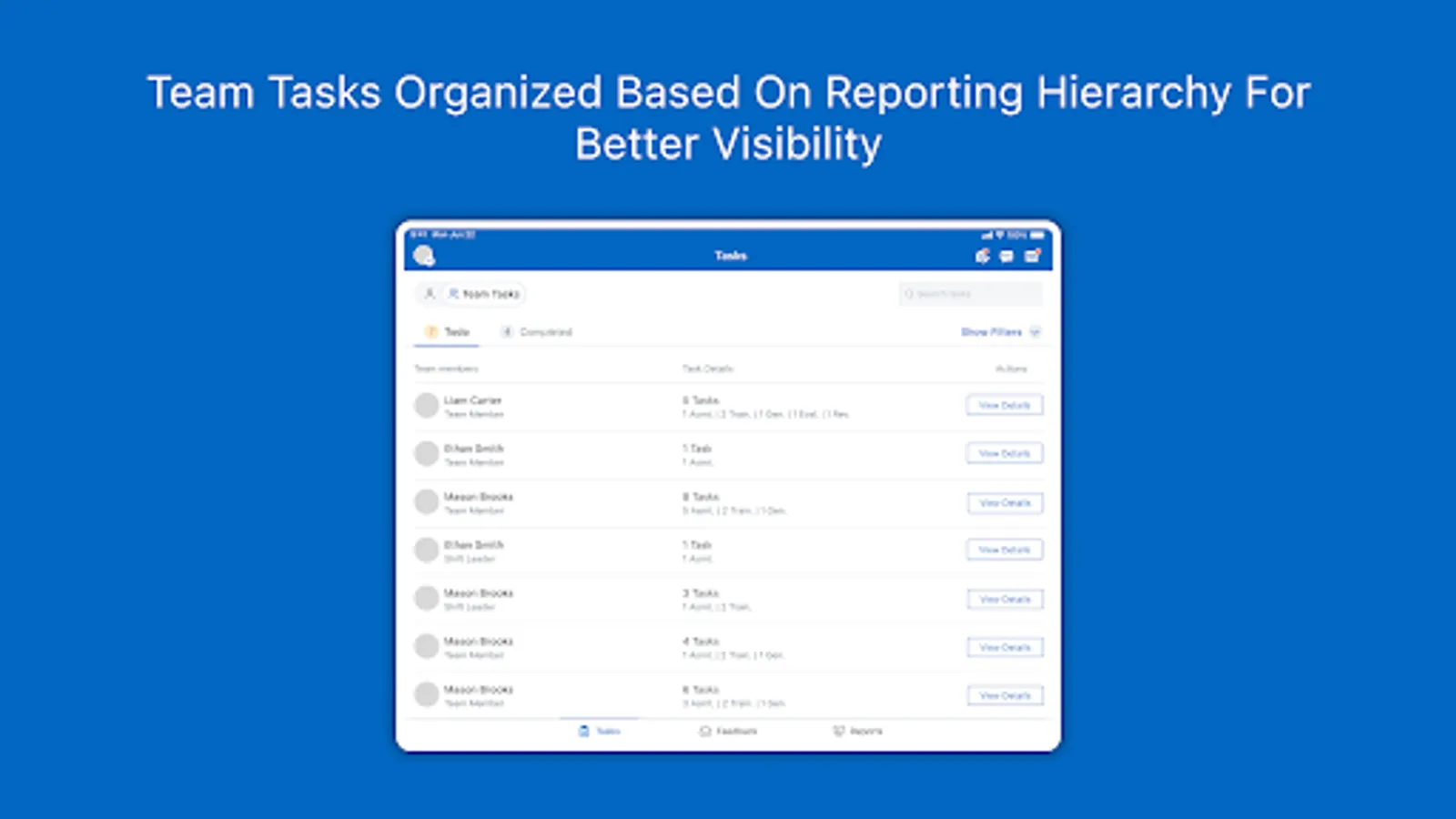The height and width of the screenshot is (819, 1456).
Task: Open the profile avatar in the header
Action: click(x=424, y=256)
